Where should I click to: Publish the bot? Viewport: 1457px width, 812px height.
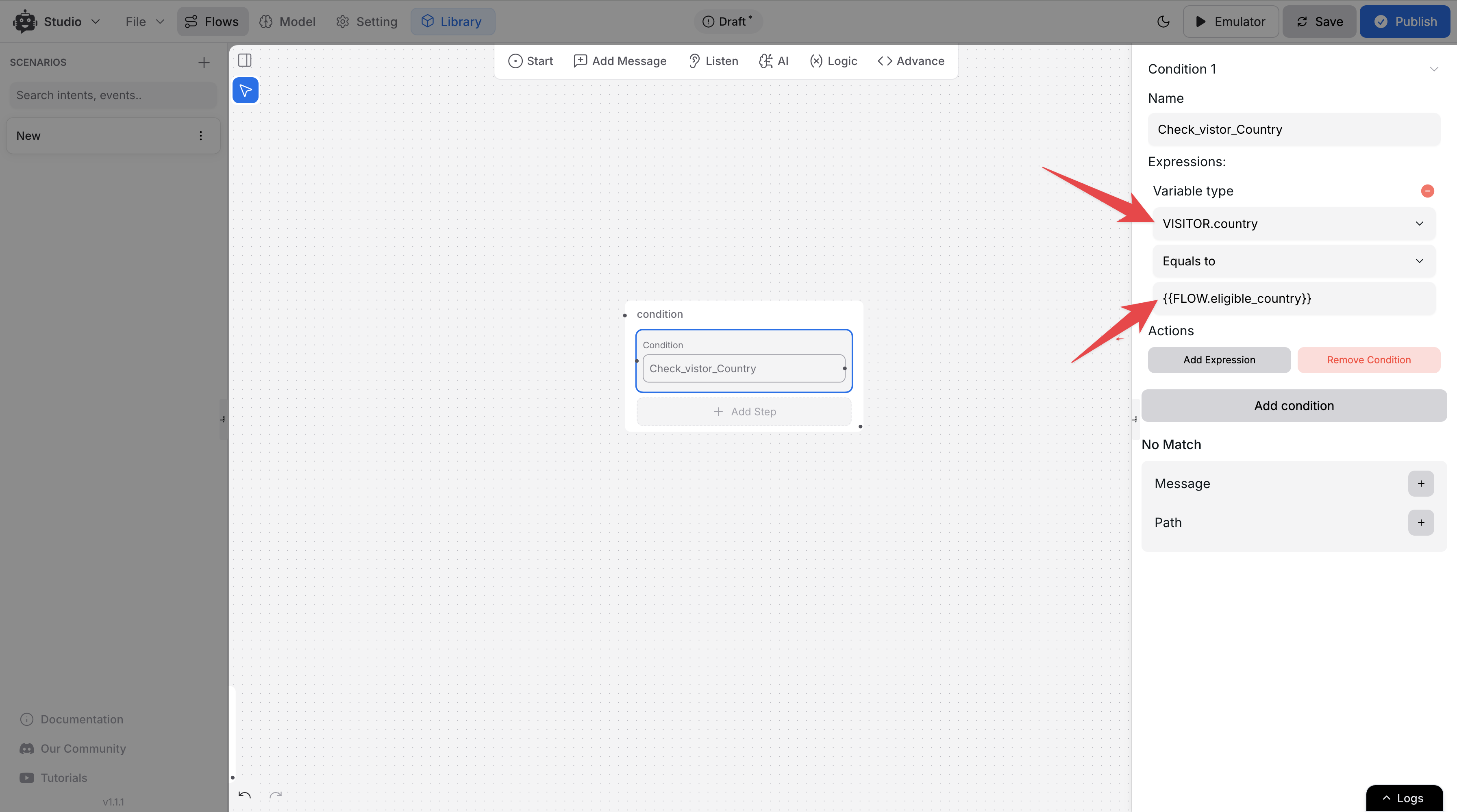tap(1405, 22)
